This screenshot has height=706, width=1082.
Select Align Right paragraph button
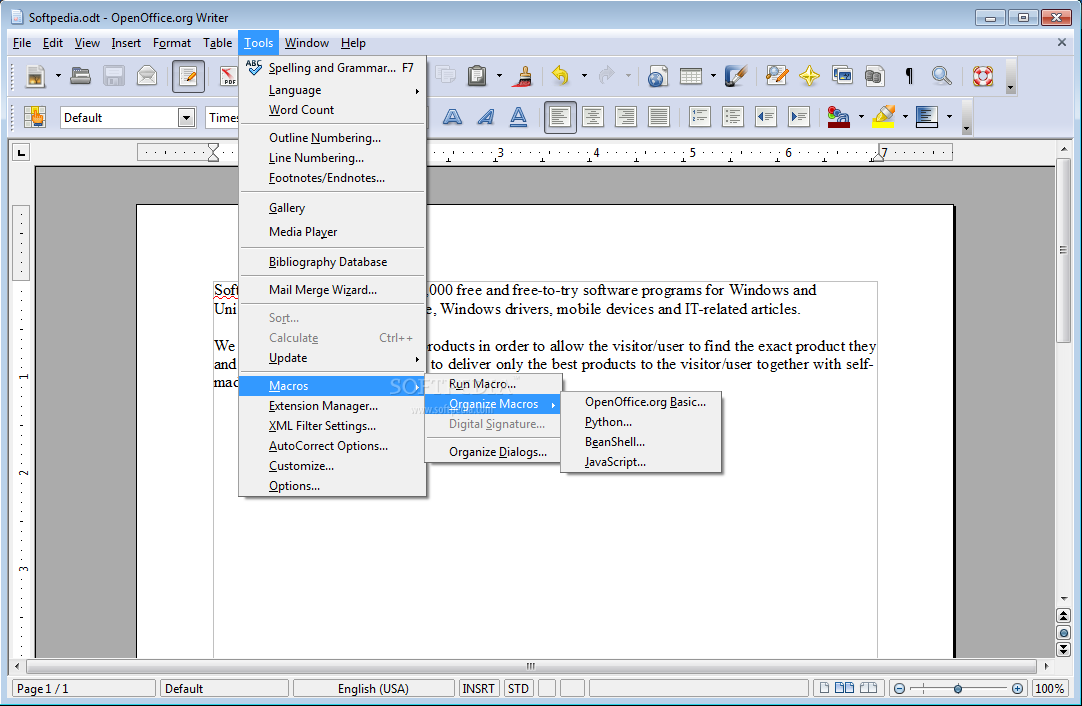click(x=626, y=117)
